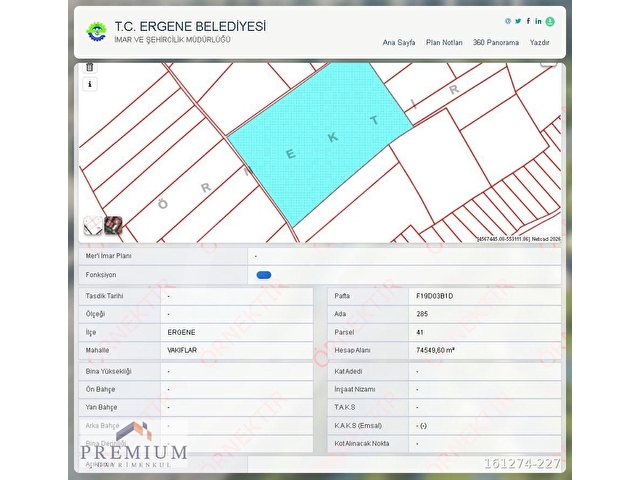Click the Kot Alınacak Nokta label
Screen dimensions: 640x480
(362, 443)
